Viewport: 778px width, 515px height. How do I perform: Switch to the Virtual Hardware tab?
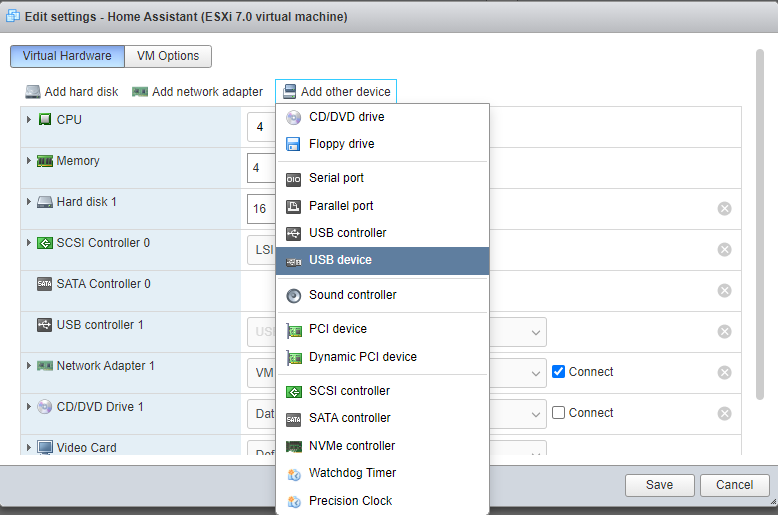(67, 56)
